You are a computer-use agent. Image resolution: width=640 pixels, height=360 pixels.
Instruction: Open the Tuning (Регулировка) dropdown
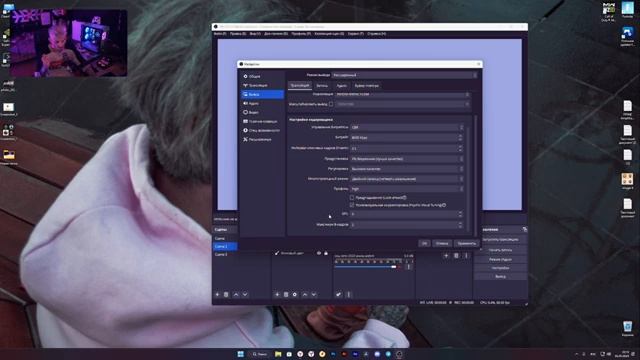click(x=407, y=169)
